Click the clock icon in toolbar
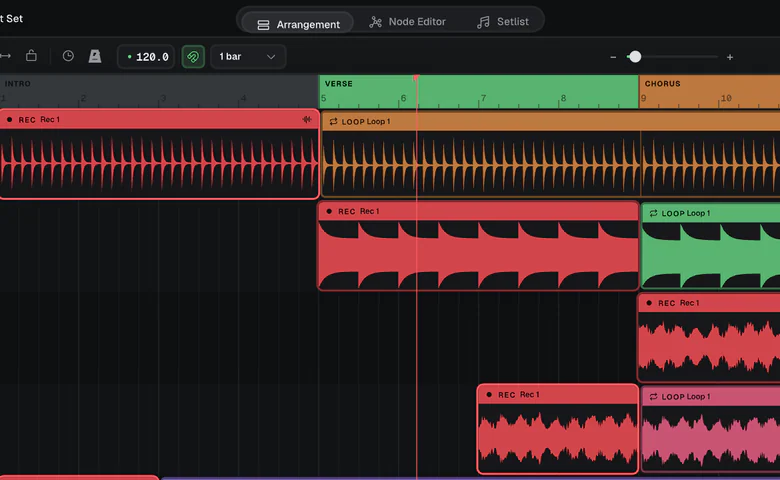Screen dimensions: 780x480 tap(68, 56)
